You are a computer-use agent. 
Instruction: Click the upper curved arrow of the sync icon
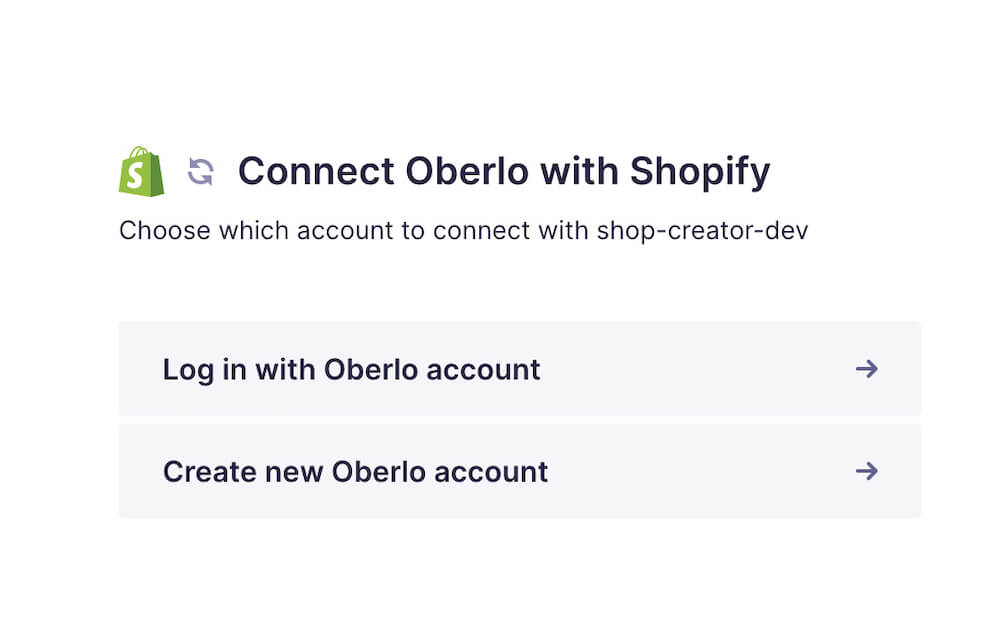(203, 165)
